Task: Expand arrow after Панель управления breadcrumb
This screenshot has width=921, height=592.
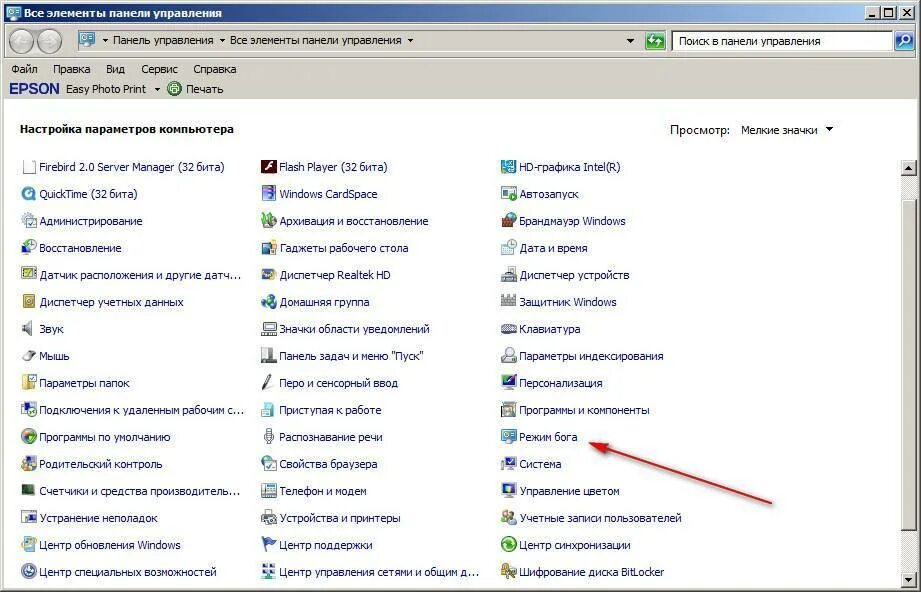Action: point(222,41)
